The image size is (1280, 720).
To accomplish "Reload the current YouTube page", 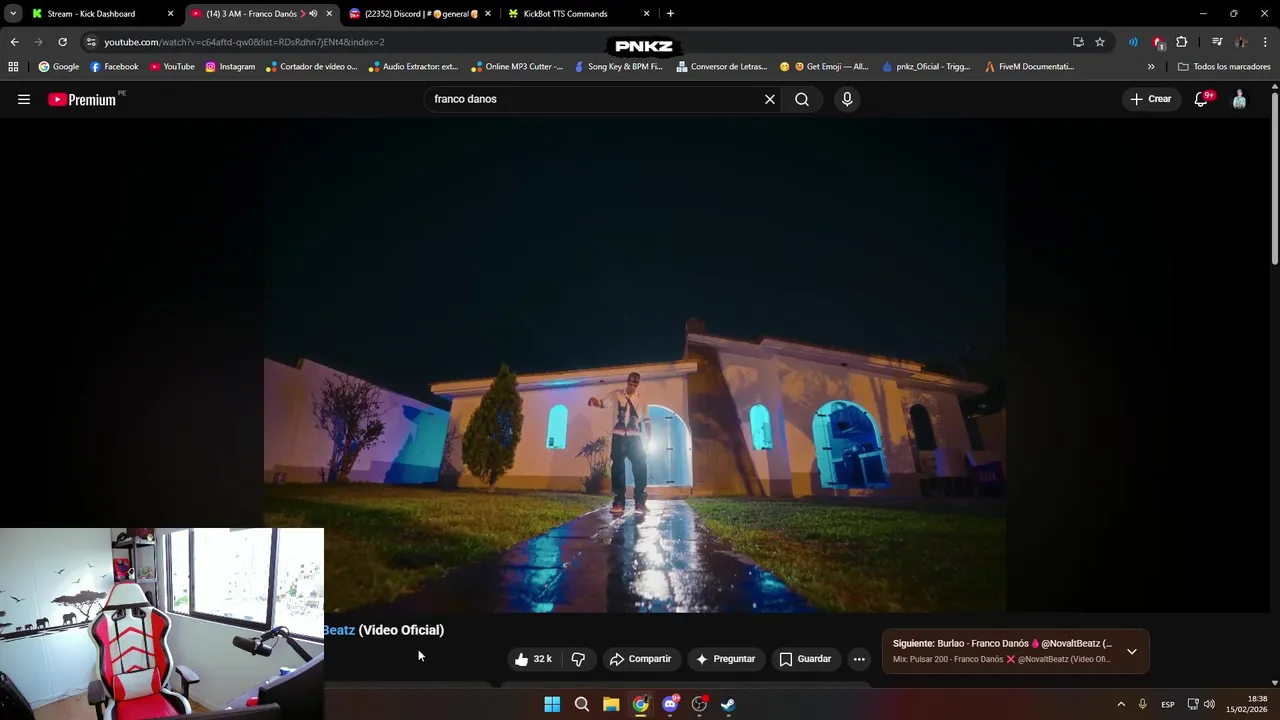I will coord(62,42).
